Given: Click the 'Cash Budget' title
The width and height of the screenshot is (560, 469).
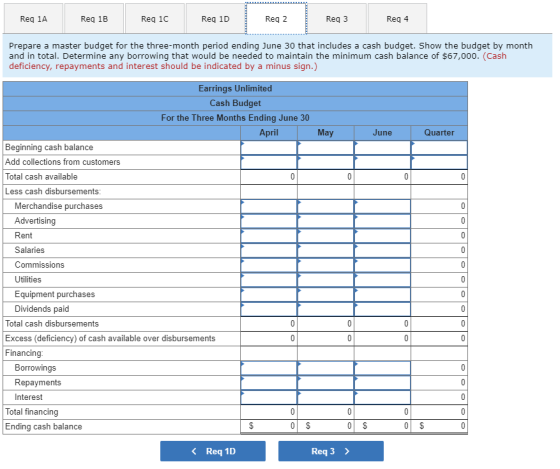Looking at the screenshot, I should pyautogui.click(x=235, y=103).
